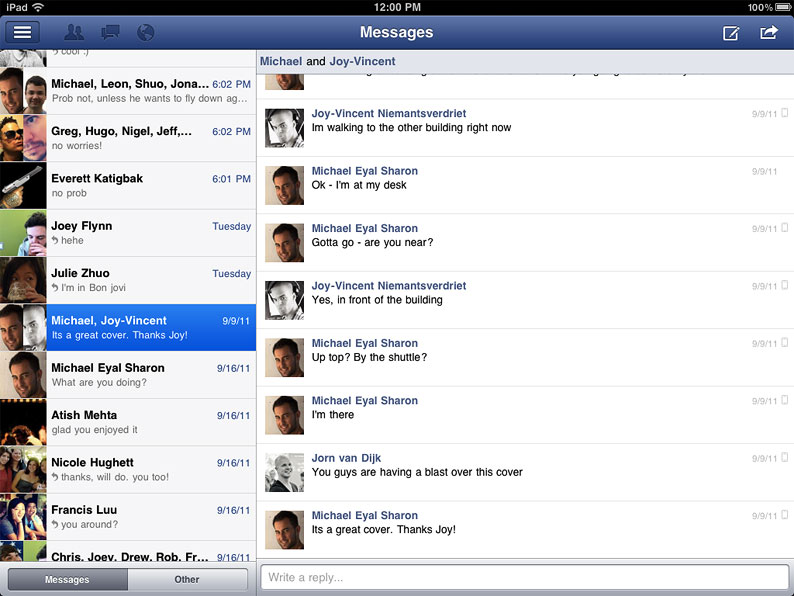The height and width of the screenshot is (596, 794).
Task: Tap the compose new message icon
Action: tap(731, 33)
